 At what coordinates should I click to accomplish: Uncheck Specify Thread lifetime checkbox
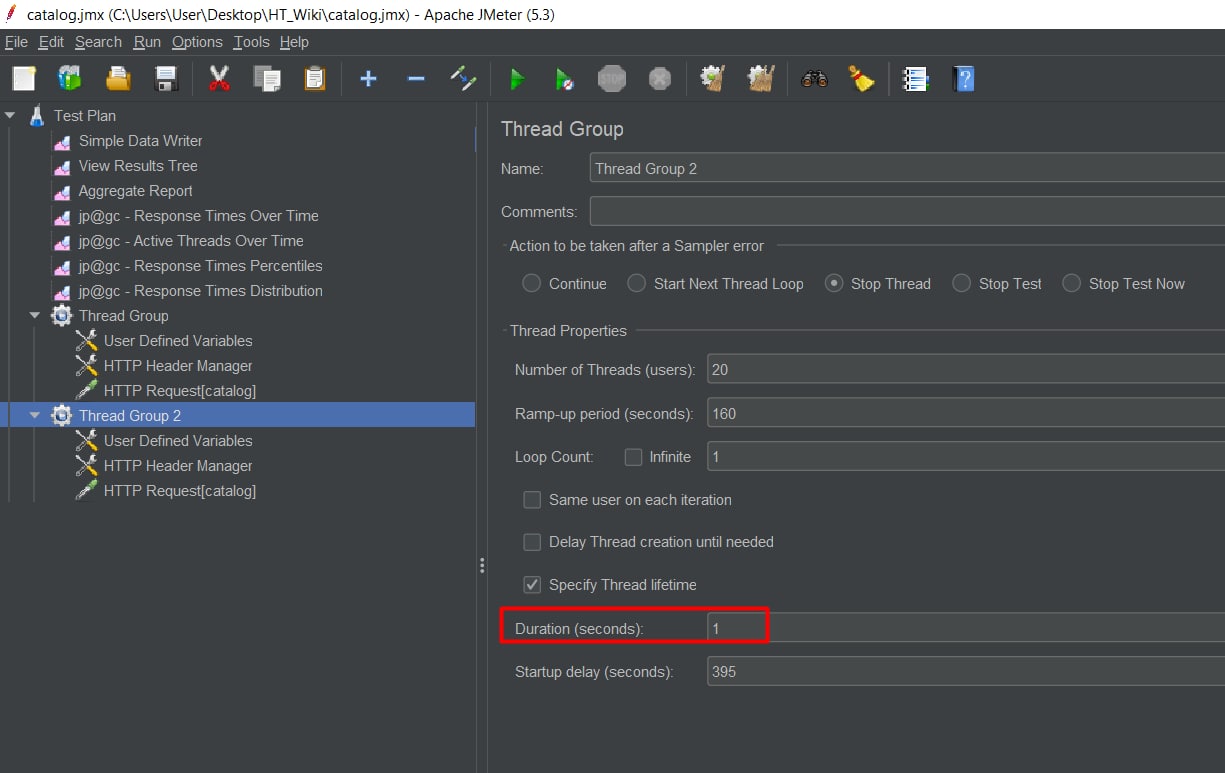pyautogui.click(x=532, y=585)
